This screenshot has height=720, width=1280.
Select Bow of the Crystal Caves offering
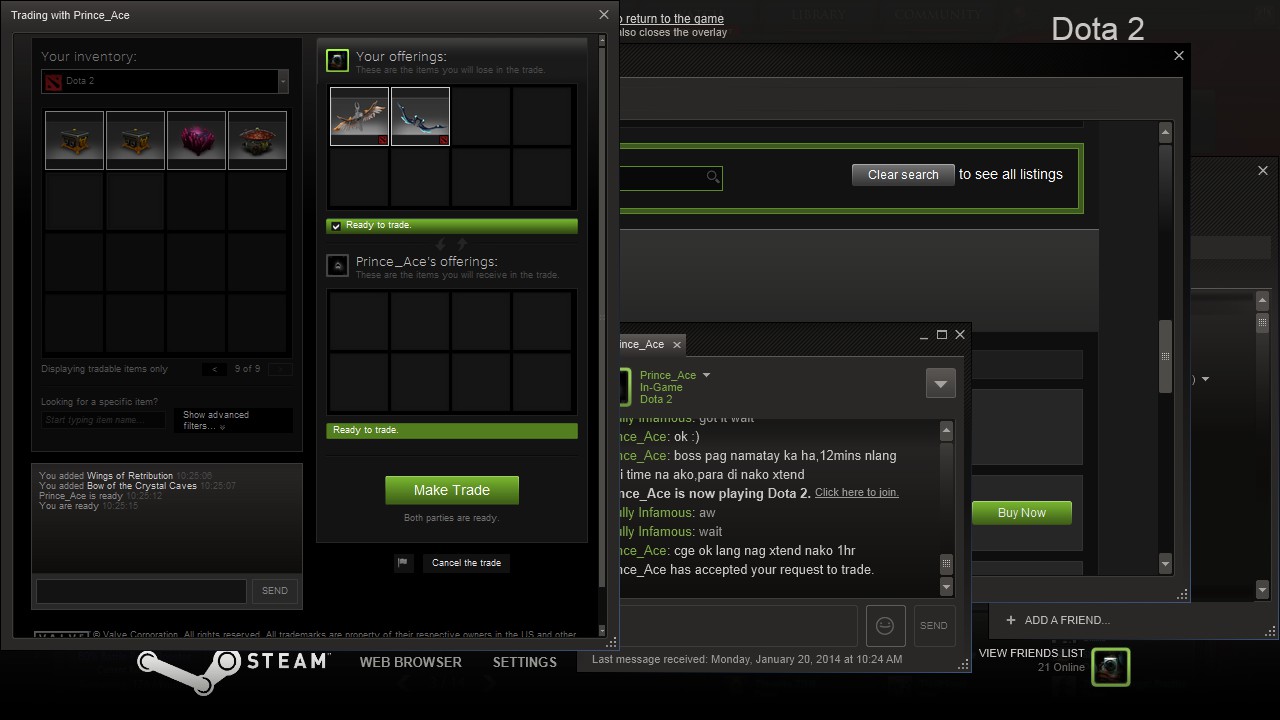[x=420, y=116]
